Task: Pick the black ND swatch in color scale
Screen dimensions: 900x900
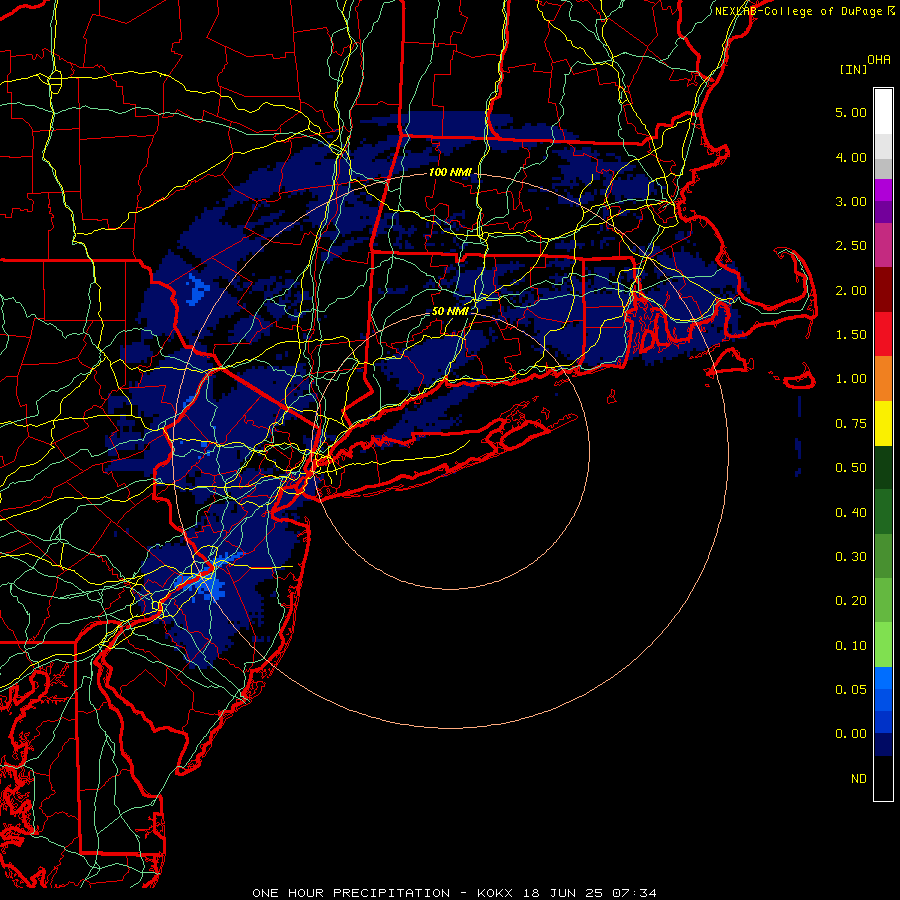Action: pyautogui.click(x=883, y=778)
